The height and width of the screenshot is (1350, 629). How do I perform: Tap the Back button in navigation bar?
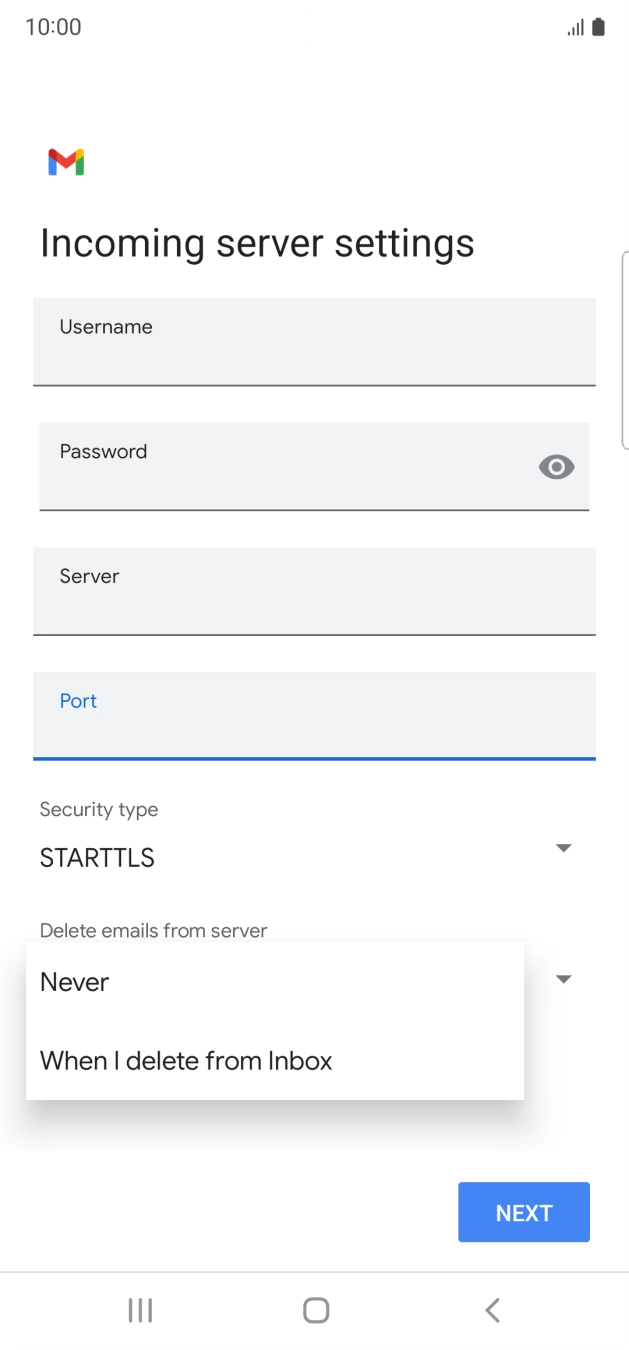491,1309
